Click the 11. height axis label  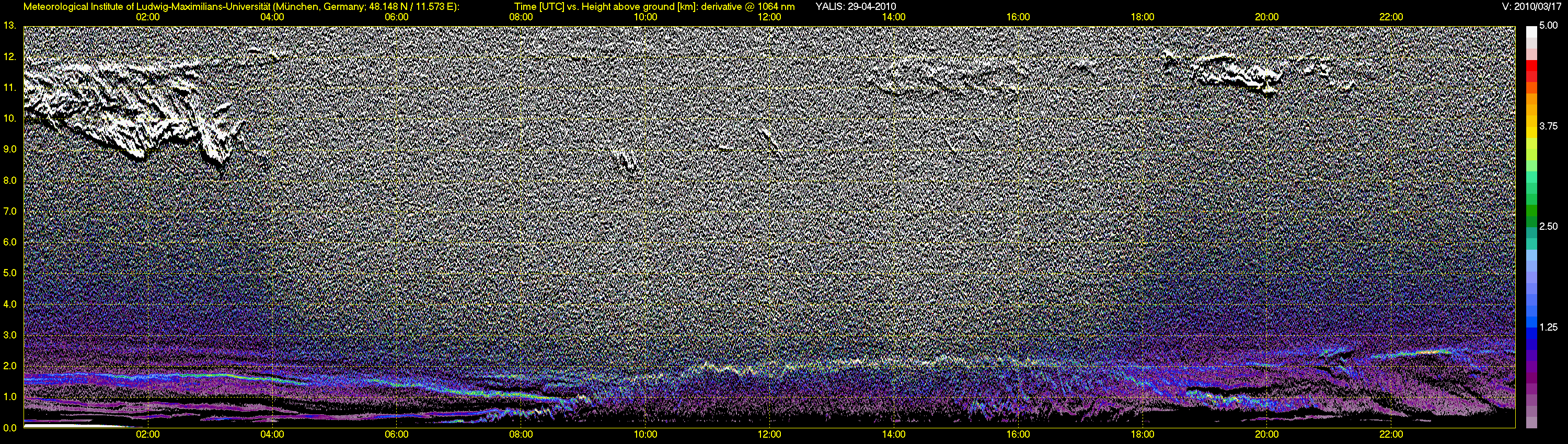[x=9, y=88]
